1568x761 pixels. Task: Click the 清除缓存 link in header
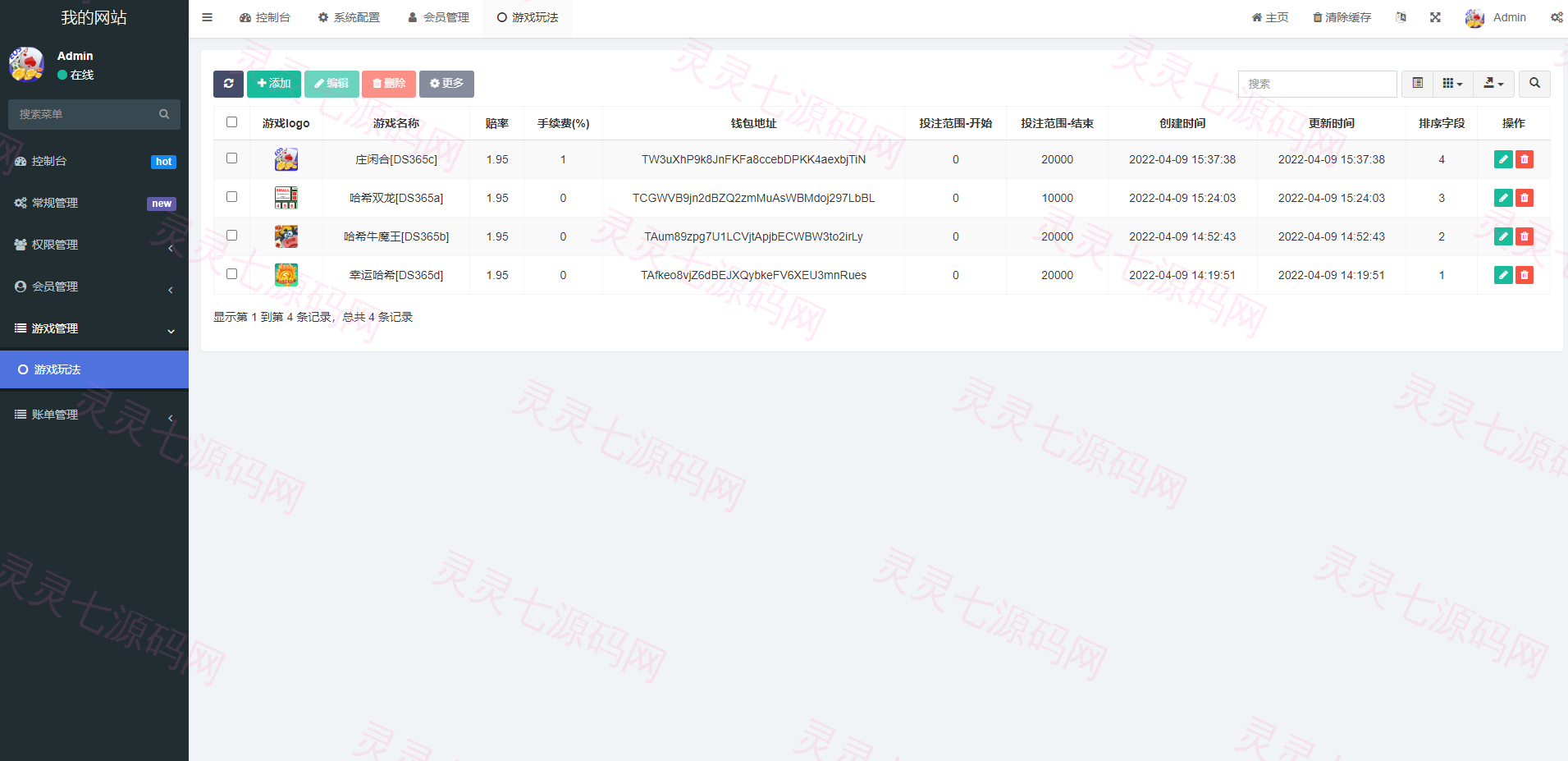1342,17
